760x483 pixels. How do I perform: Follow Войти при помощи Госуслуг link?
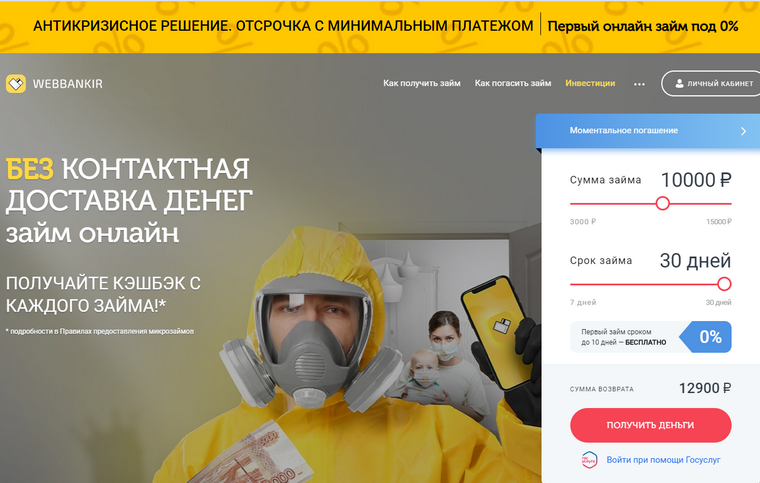(663, 460)
